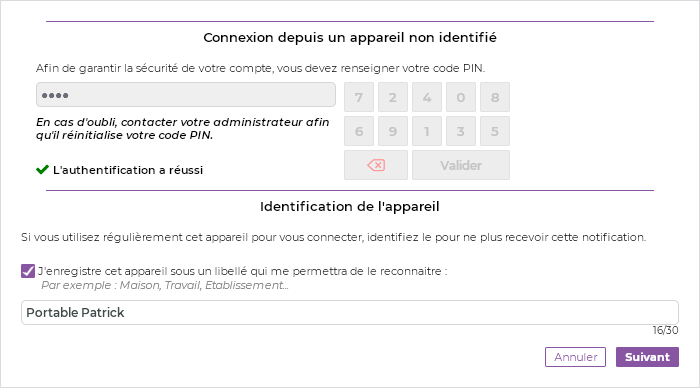This screenshot has width=700, height=388.
Task: Tap digit 5 on the PIN keypad
Action: [495, 131]
